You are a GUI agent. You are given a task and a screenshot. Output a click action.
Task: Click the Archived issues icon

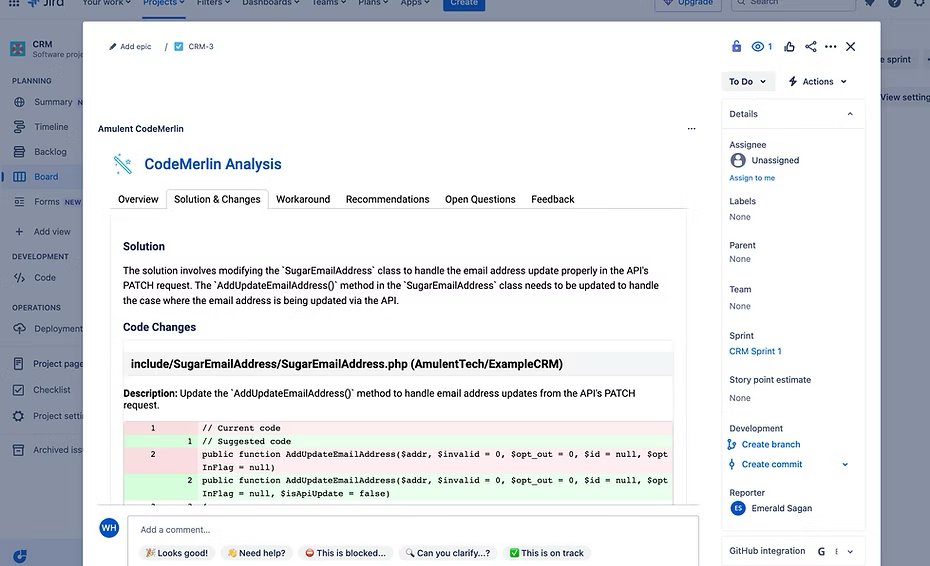click(x=18, y=450)
